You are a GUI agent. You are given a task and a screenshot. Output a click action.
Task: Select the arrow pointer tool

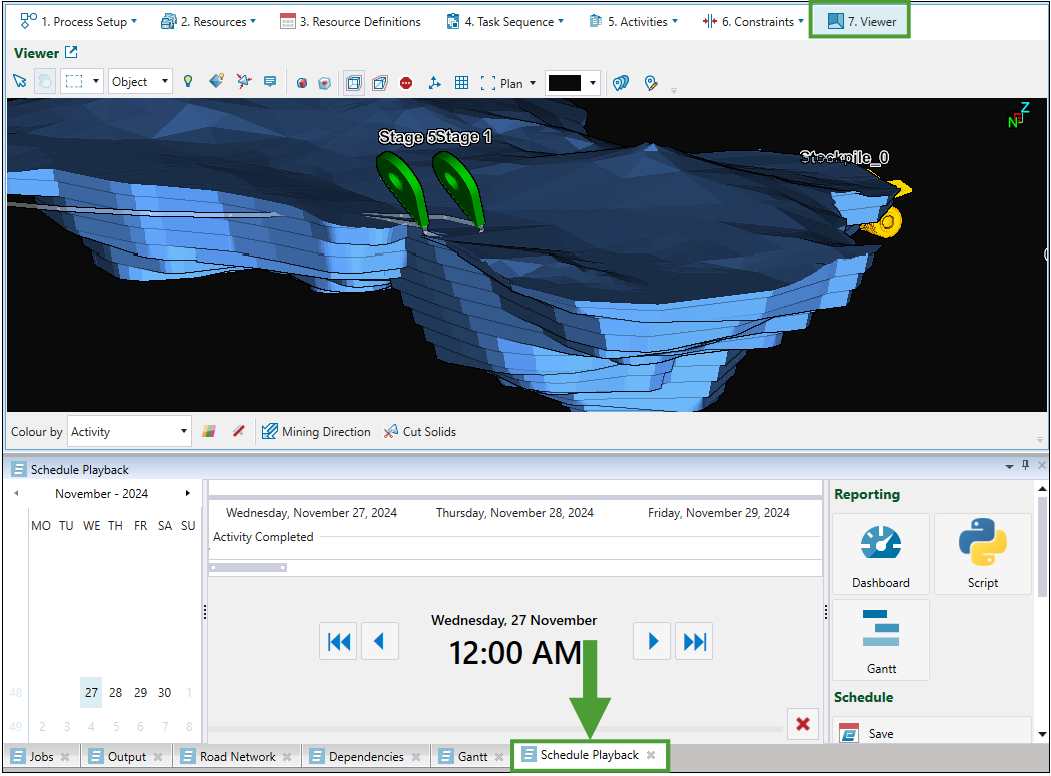click(19, 82)
